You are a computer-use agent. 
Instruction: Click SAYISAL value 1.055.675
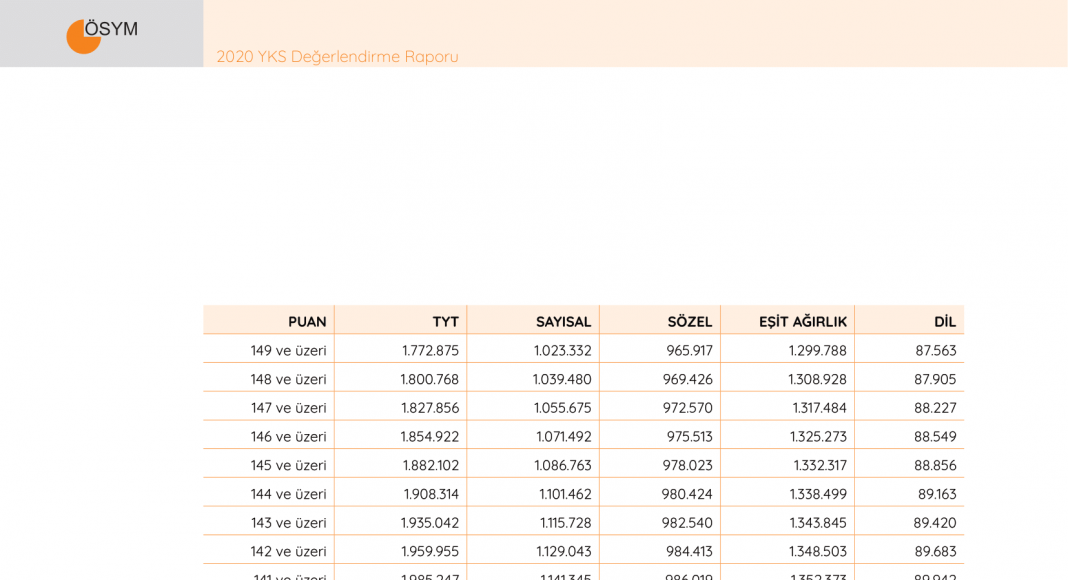(x=563, y=408)
